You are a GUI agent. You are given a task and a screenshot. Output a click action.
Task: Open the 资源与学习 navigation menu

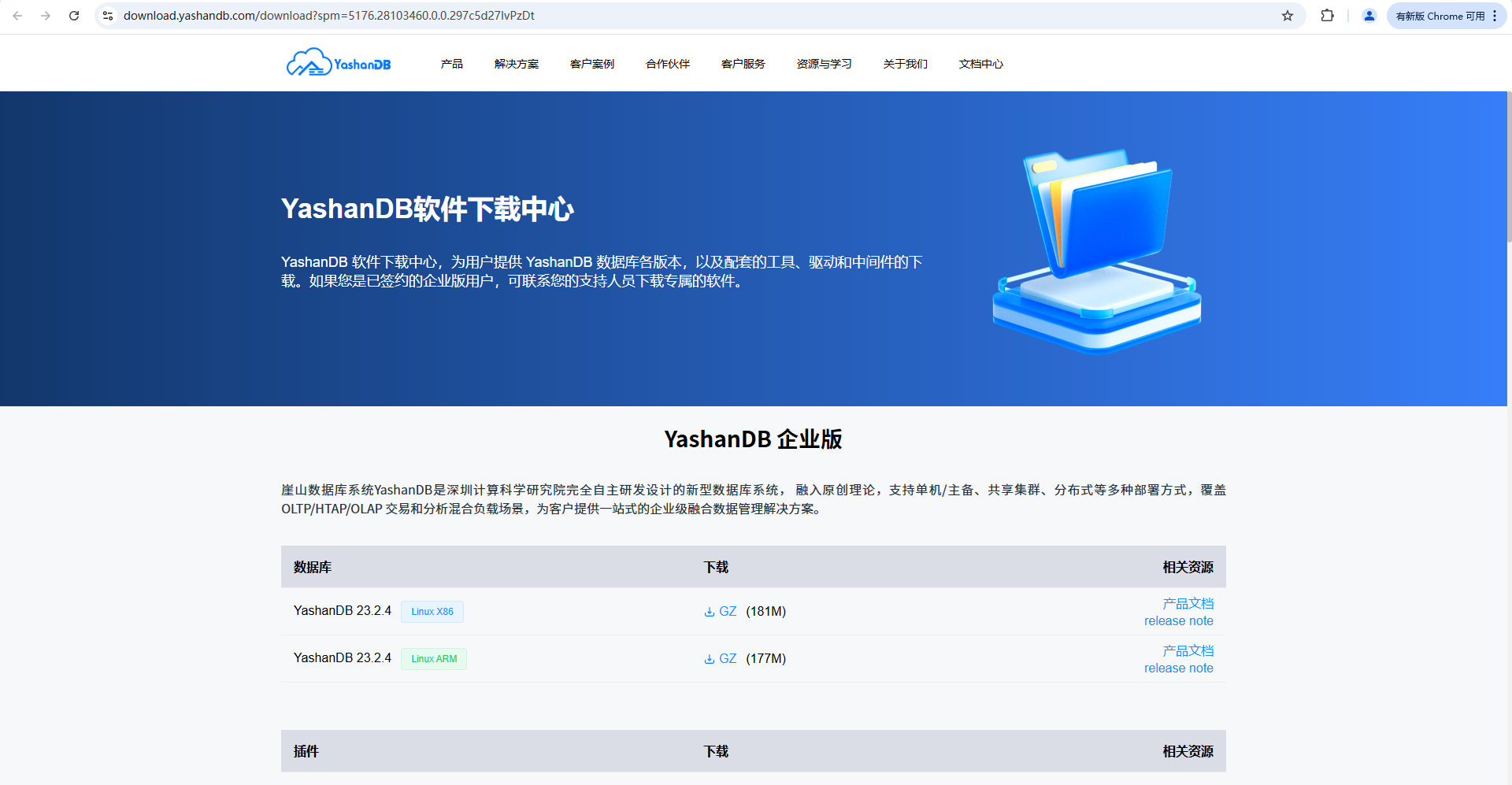825,64
